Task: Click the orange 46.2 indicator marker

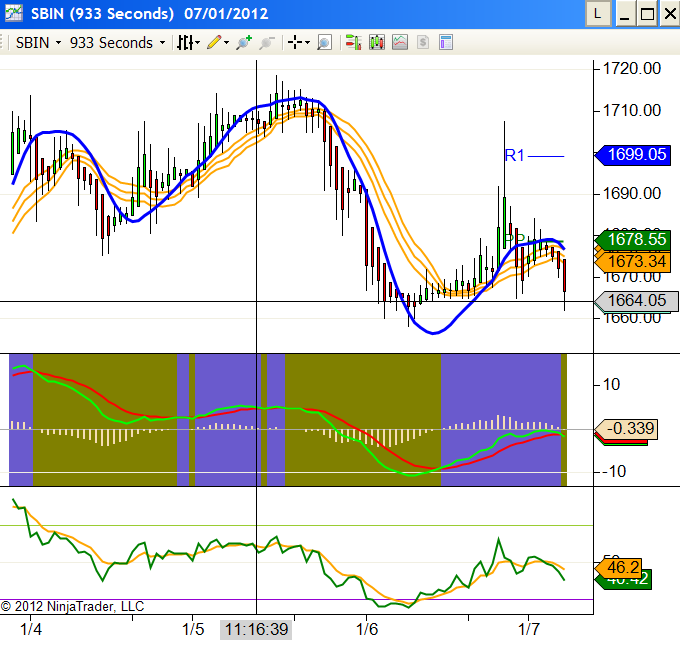Action: 619,567
